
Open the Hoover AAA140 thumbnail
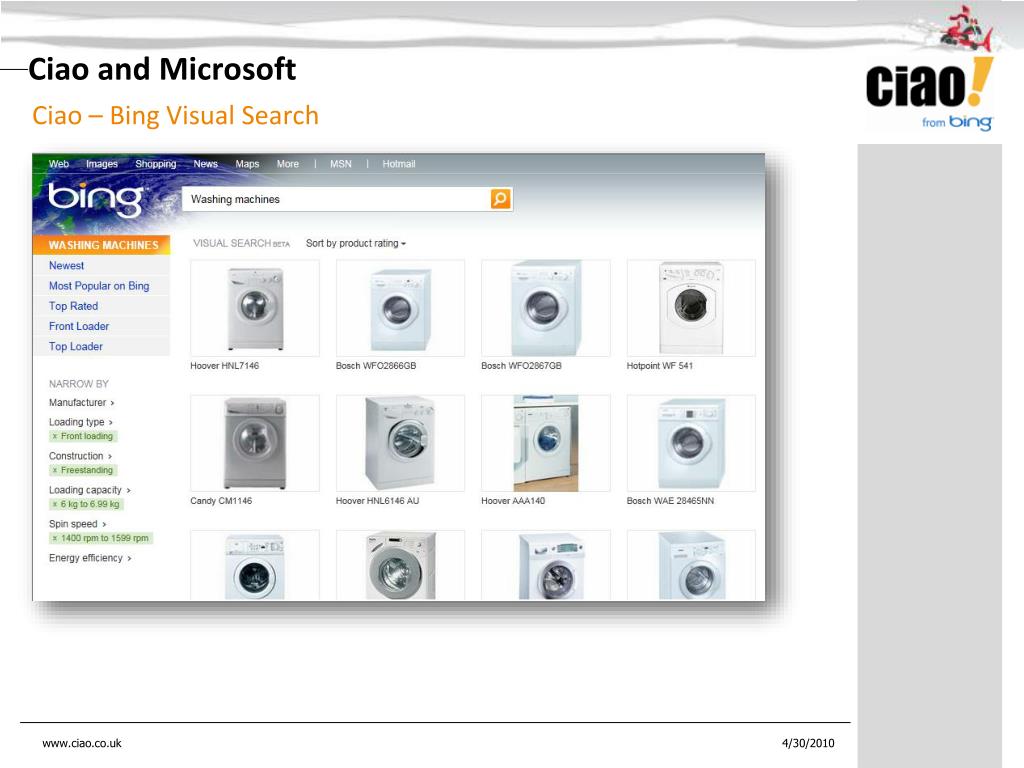(546, 443)
